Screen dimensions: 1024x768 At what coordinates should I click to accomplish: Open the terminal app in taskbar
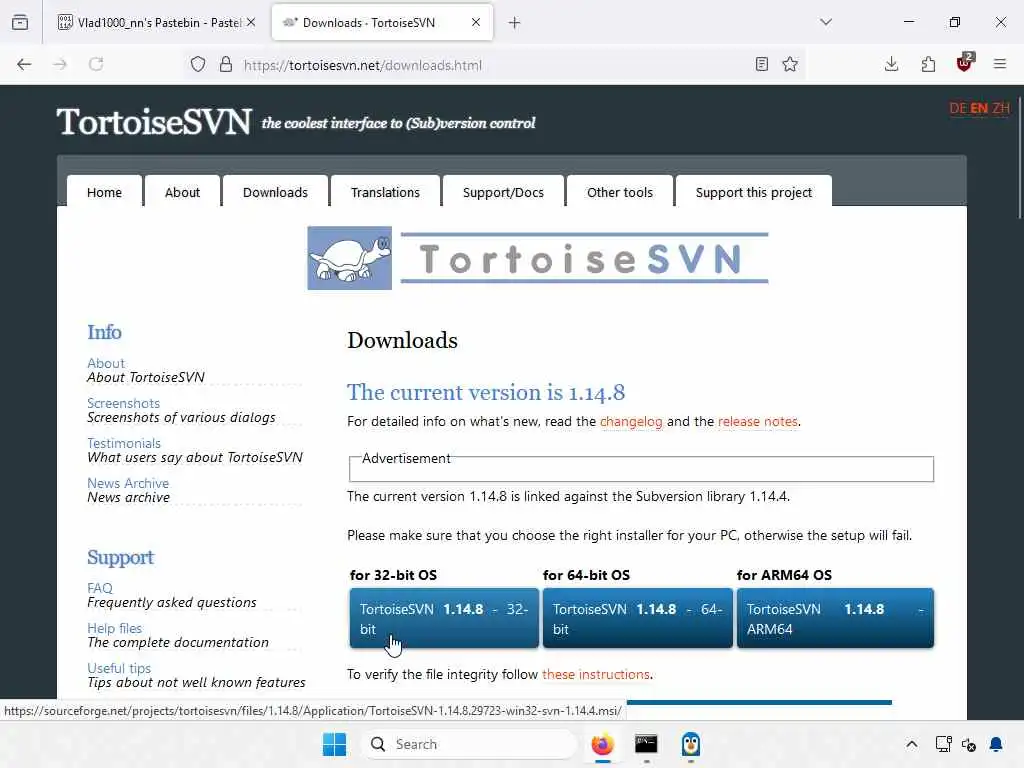pyautogui.click(x=647, y=744)
